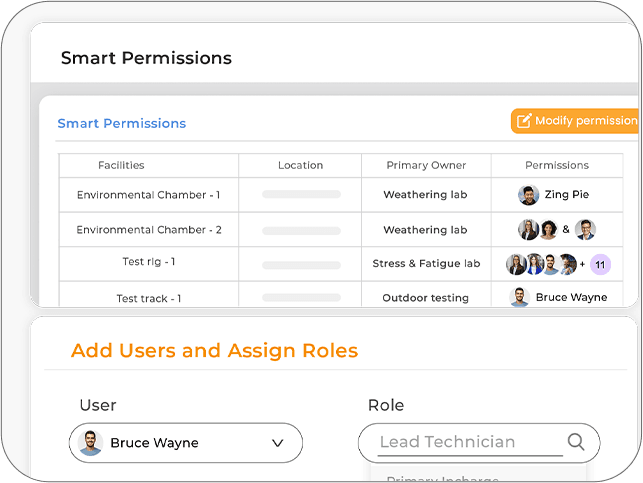Click Stress & Fatigue lab primary owner cell

[x=426, y=264]
